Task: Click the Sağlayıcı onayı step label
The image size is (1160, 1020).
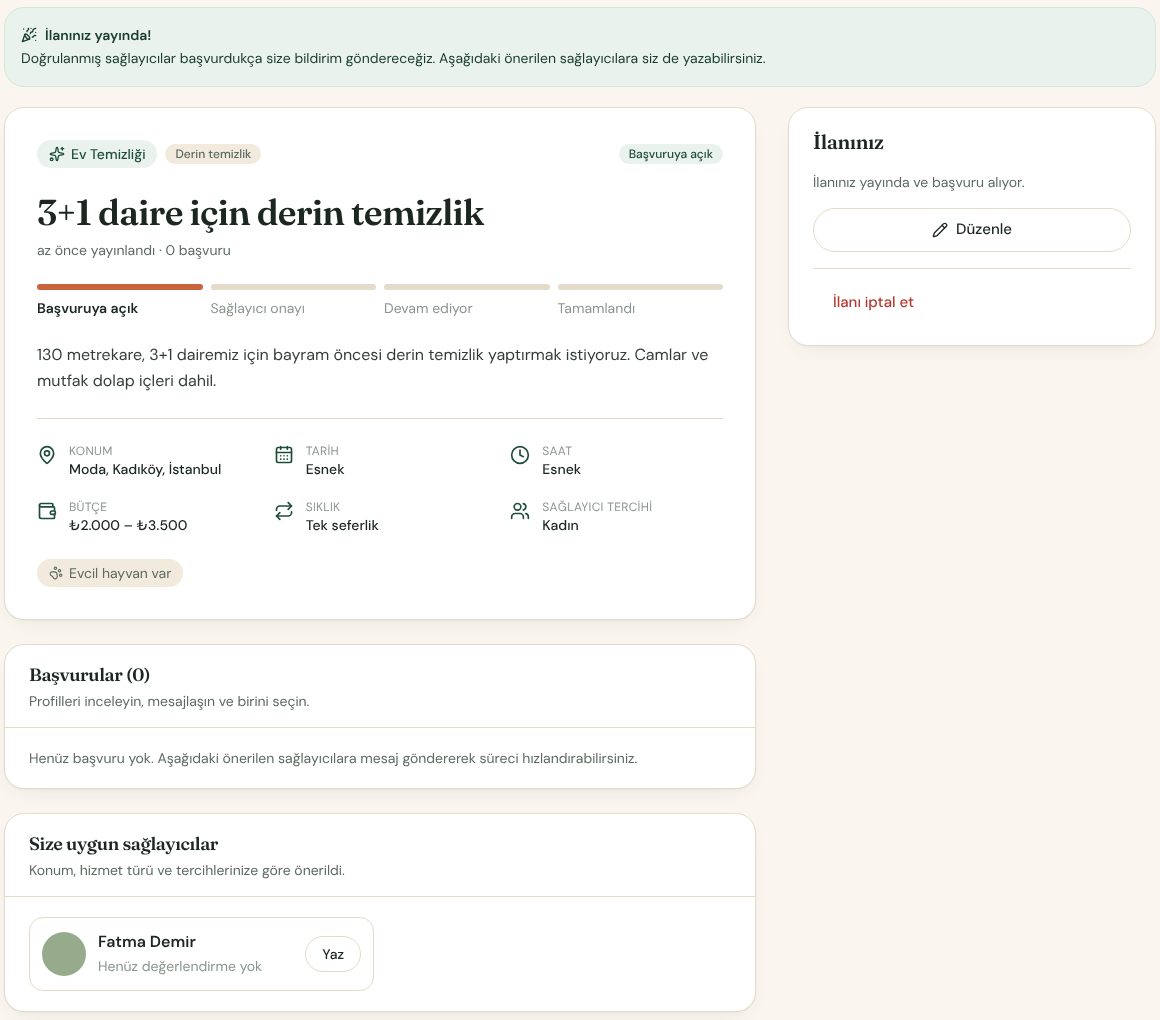Action: [x=257, y=308]
